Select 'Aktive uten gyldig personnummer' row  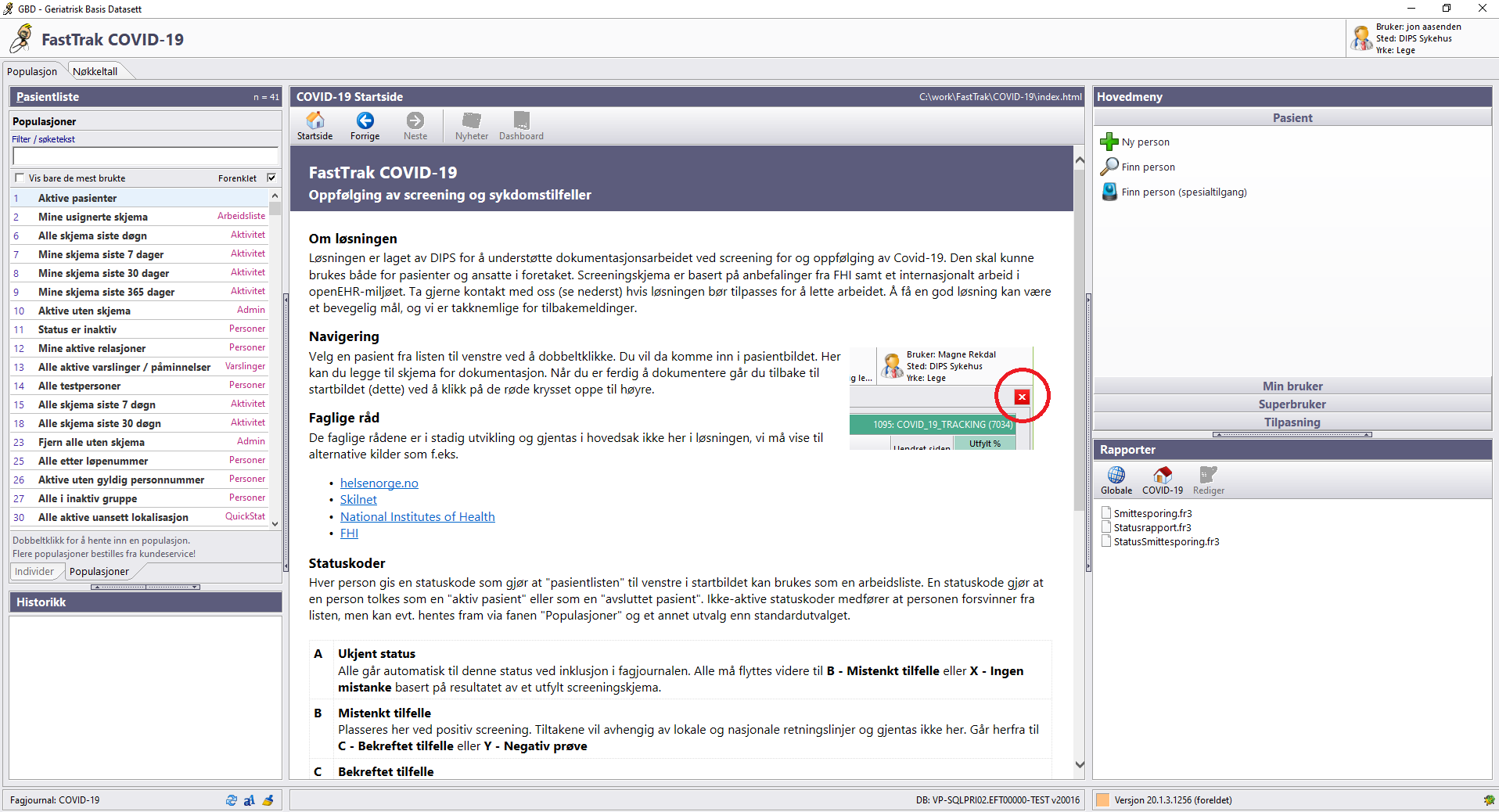140,480
